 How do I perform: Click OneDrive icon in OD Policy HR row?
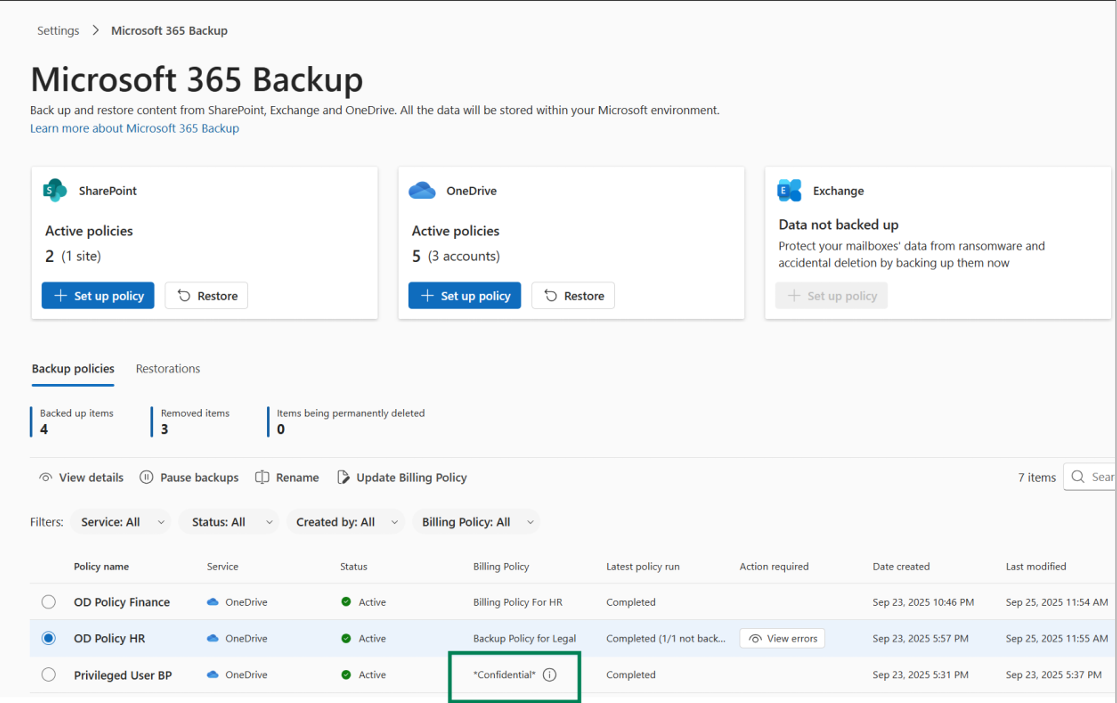coord(212,638)
